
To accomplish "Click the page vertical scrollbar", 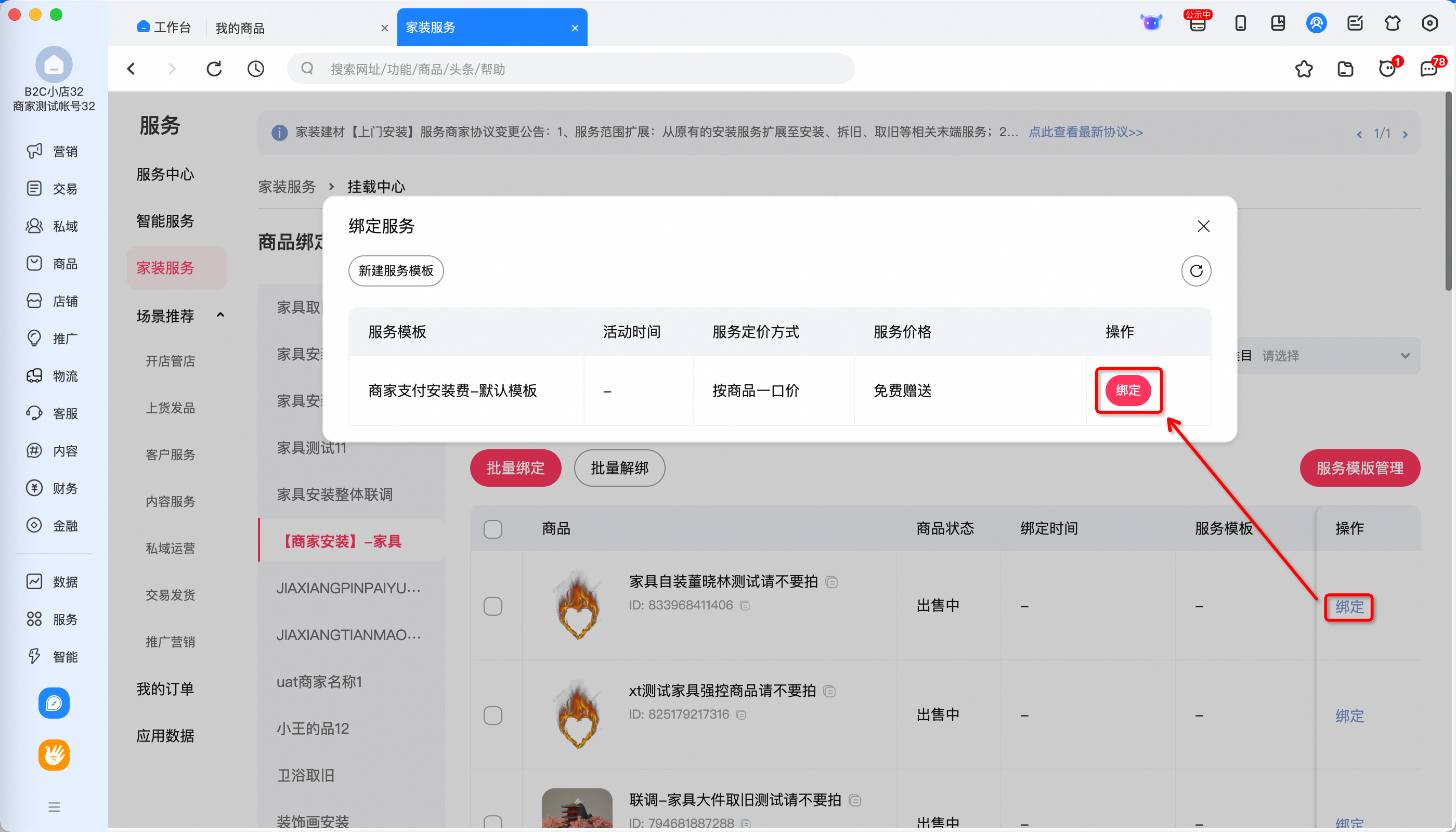I will click(1449, 191).
